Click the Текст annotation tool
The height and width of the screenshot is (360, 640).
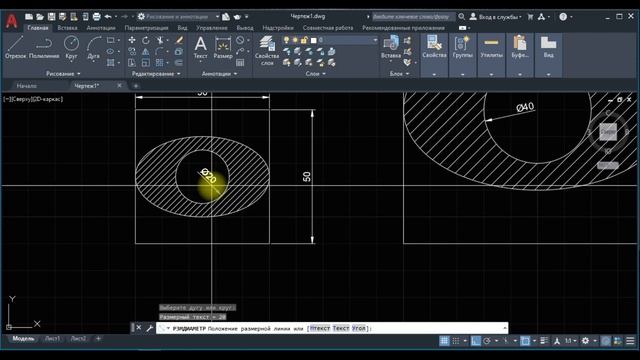tap(200, 47)
